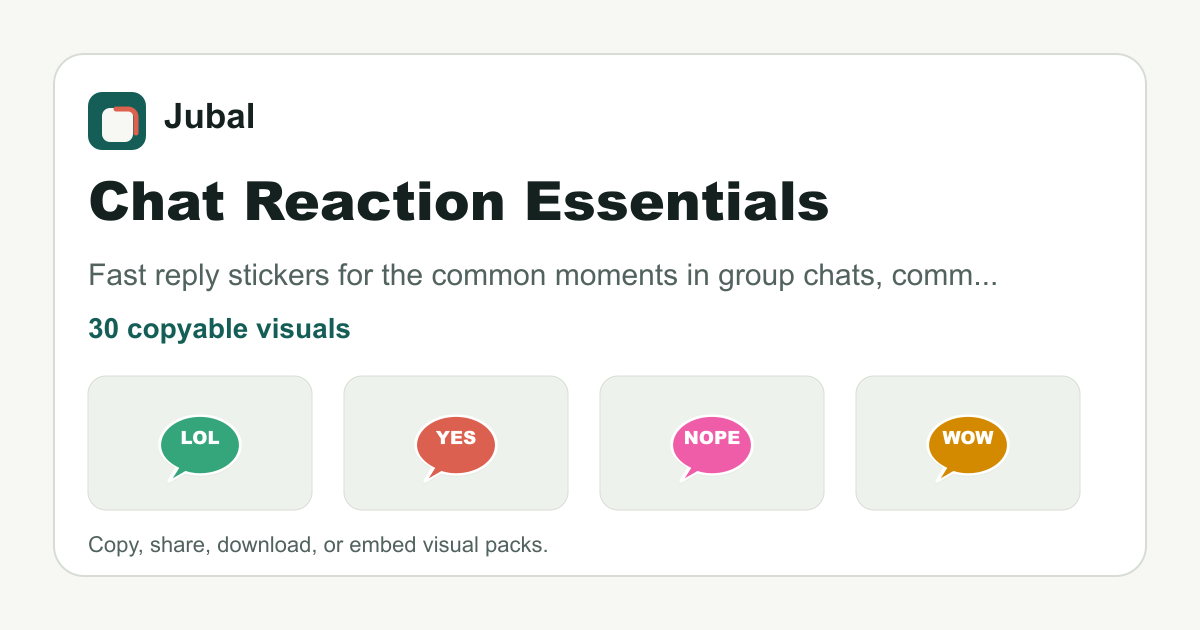Image resolution: width=1200 pixels, height=630 pixels.
Task: Open the first sticker preview card
Action: click(200, 443)
